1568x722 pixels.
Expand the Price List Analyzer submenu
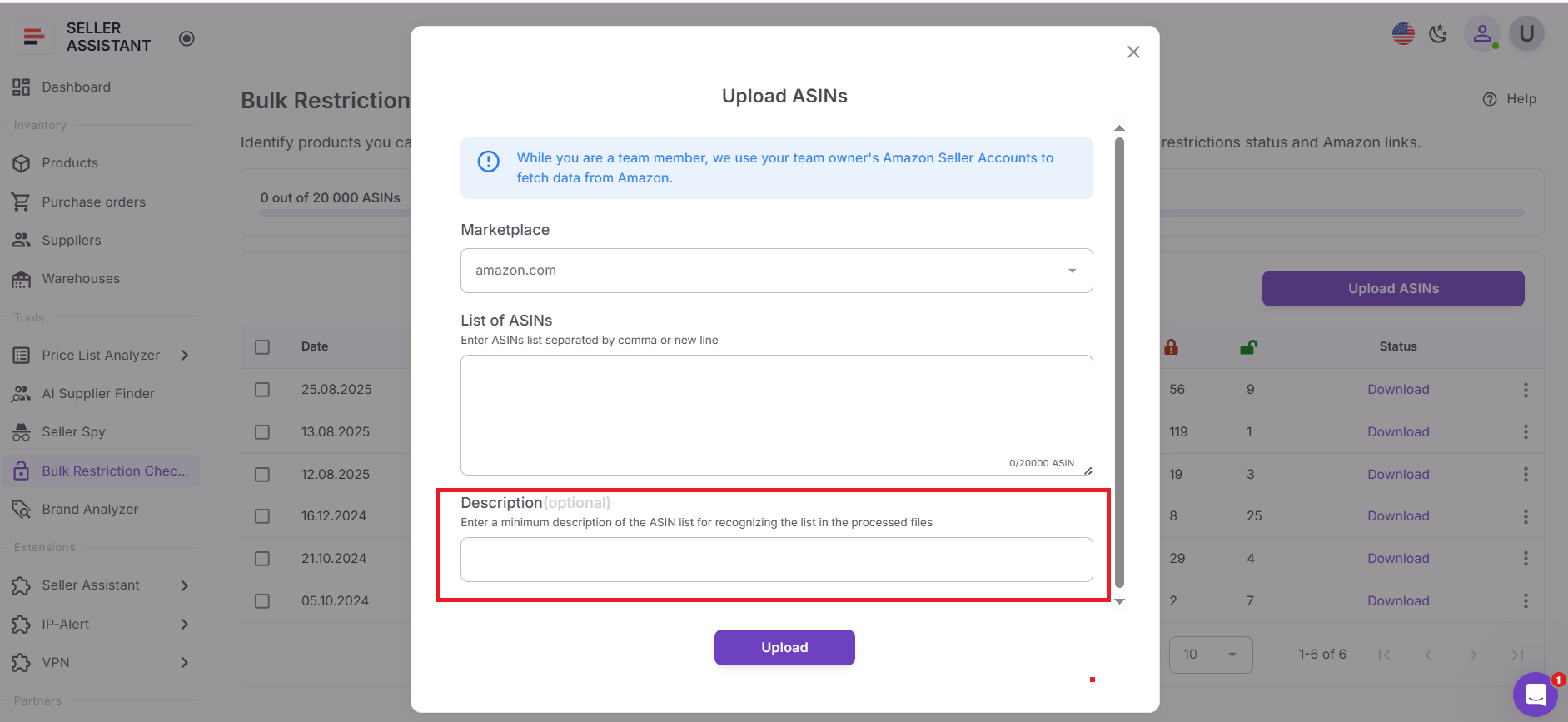pos(185,356)
